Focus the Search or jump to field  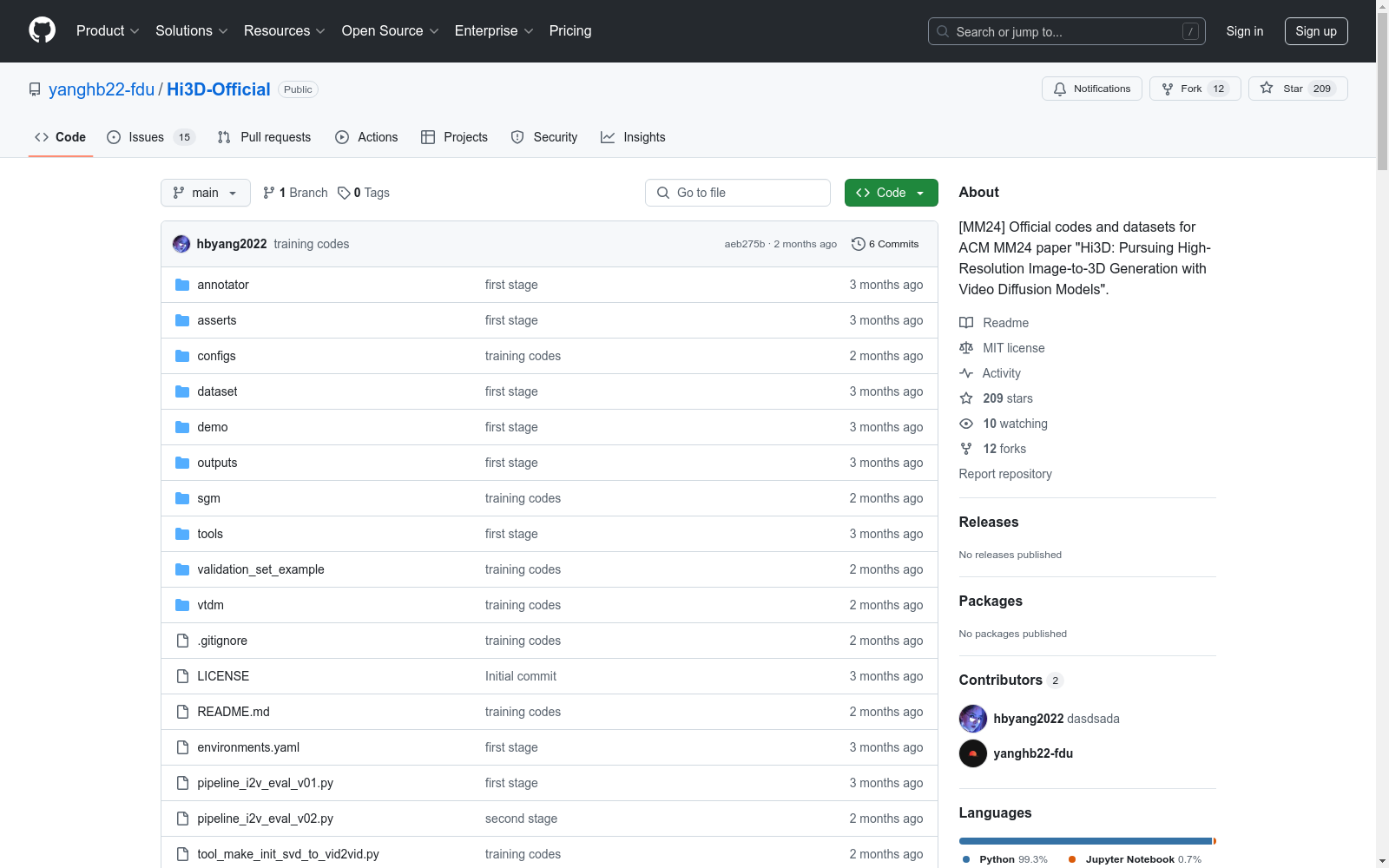pyautogui.click(x=1067, y=31)
